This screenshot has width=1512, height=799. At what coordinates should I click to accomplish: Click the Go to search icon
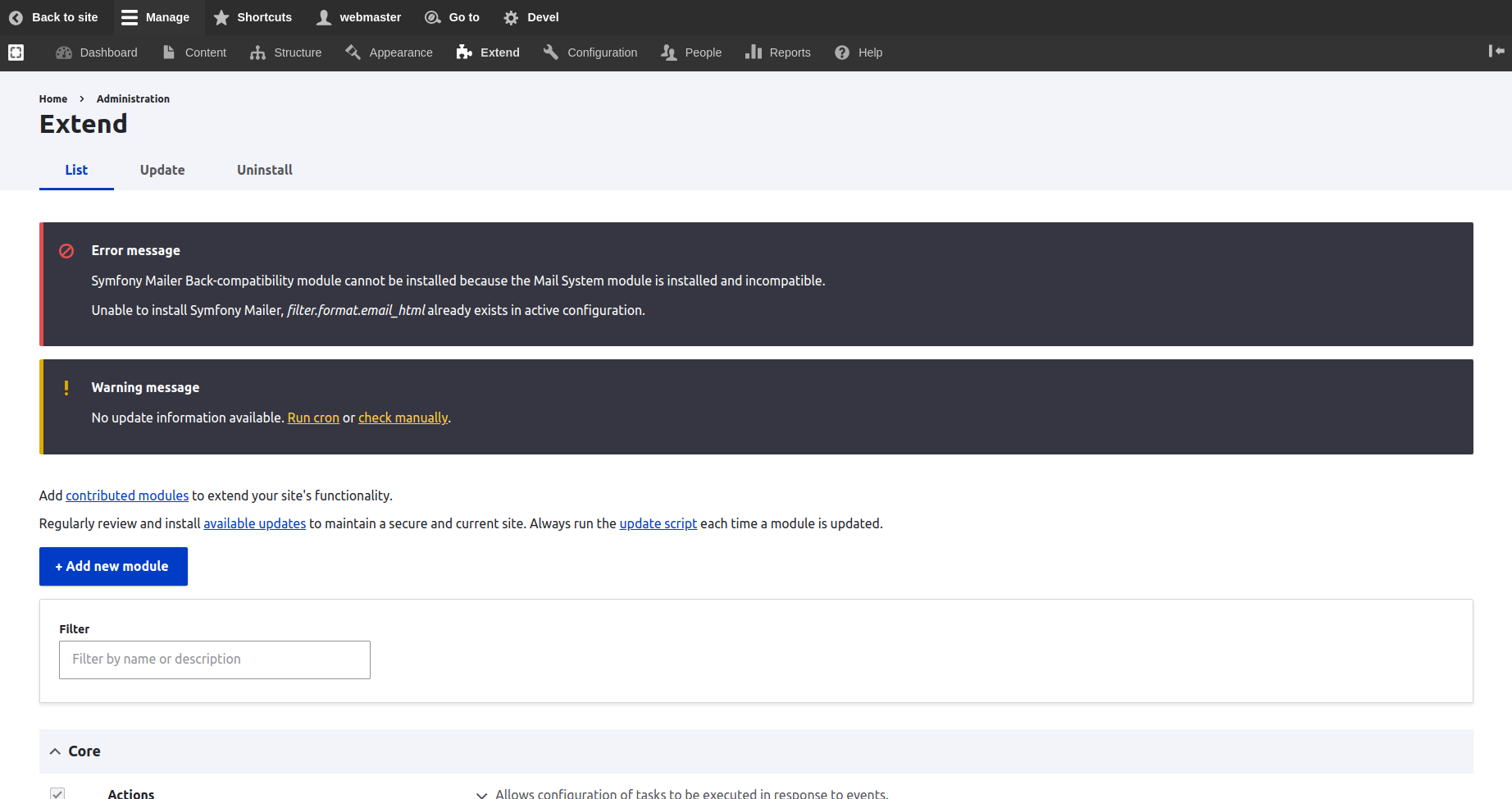(433, 17)
